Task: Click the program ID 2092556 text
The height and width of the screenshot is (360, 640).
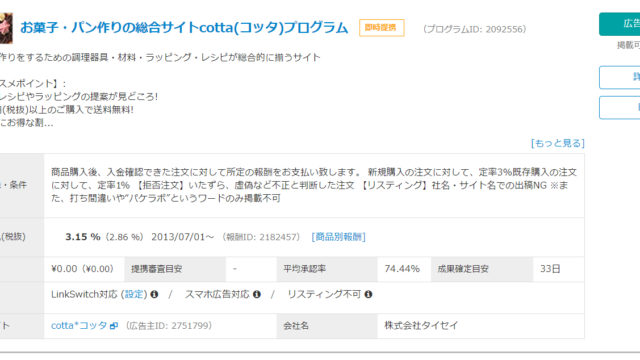Action: pos(475,29)
